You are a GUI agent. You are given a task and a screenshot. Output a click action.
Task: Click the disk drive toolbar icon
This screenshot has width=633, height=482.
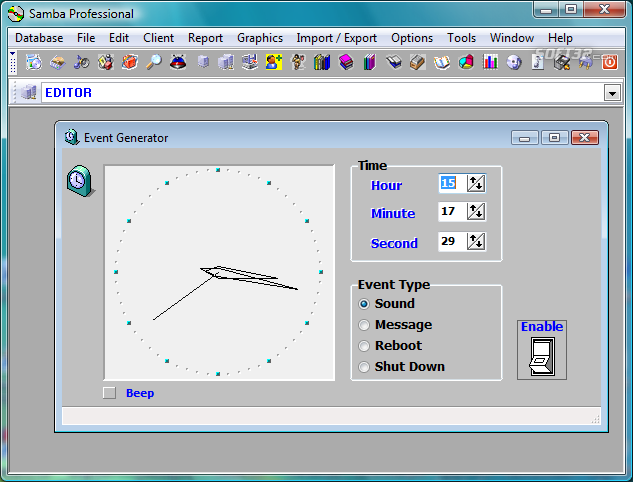coord(58,62)
